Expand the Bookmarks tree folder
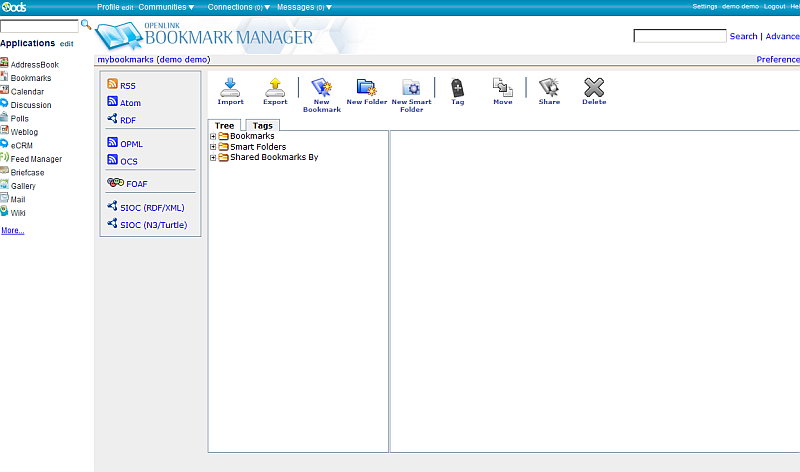Image resolution: width=800 pixels, height=472 pixels. coord(213,136)
